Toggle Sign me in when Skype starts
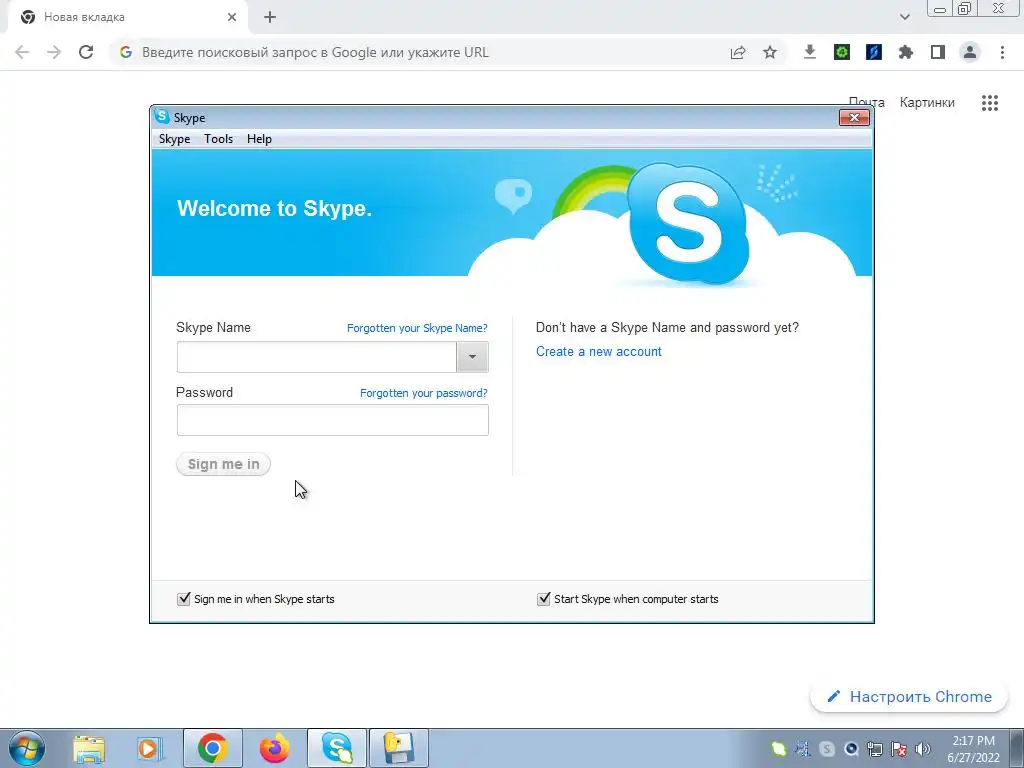 184,599
